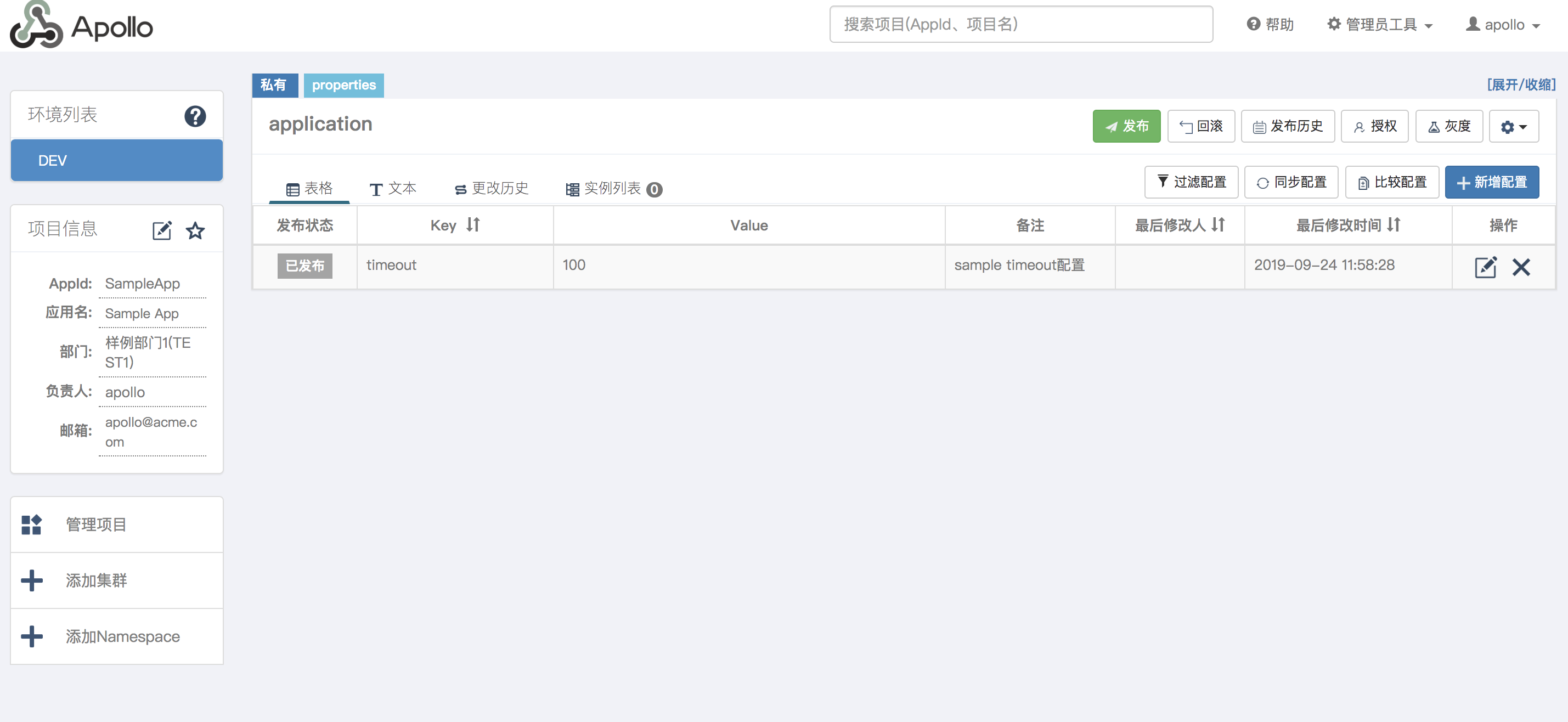Screen dimensions: 1568x722
Task: Favorite the project with star icon
Action: click(x=195, y=230)
